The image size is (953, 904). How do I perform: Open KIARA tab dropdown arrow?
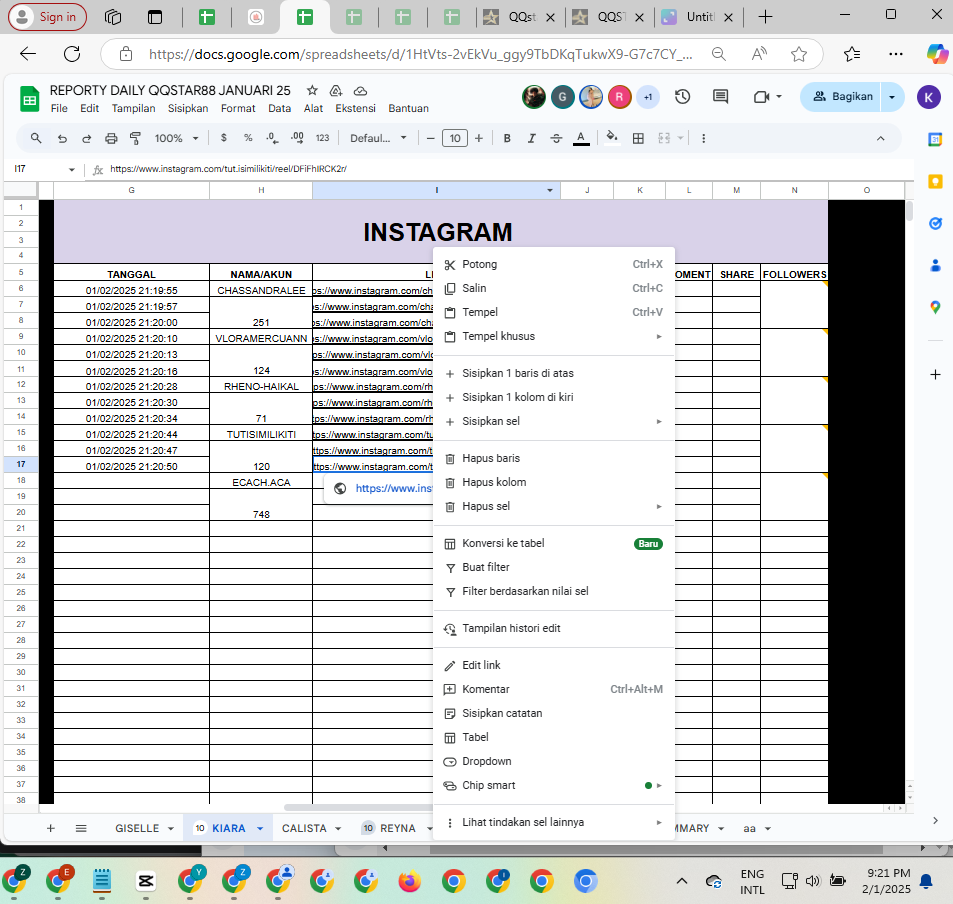pos(260,829)
